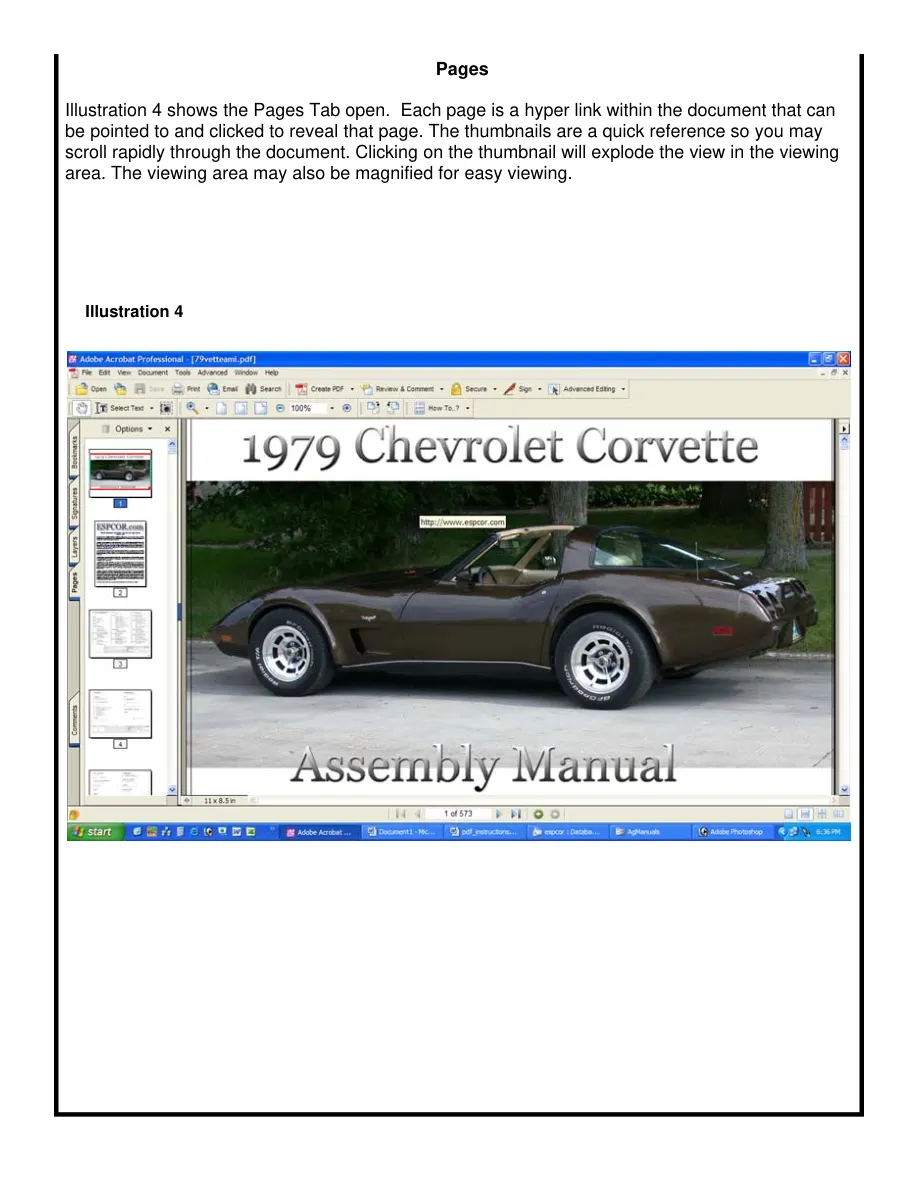Viewport: 918px width, 1188px height.
Task: Click the Advanced Editing toolbar button
Action: pos(582,389)
